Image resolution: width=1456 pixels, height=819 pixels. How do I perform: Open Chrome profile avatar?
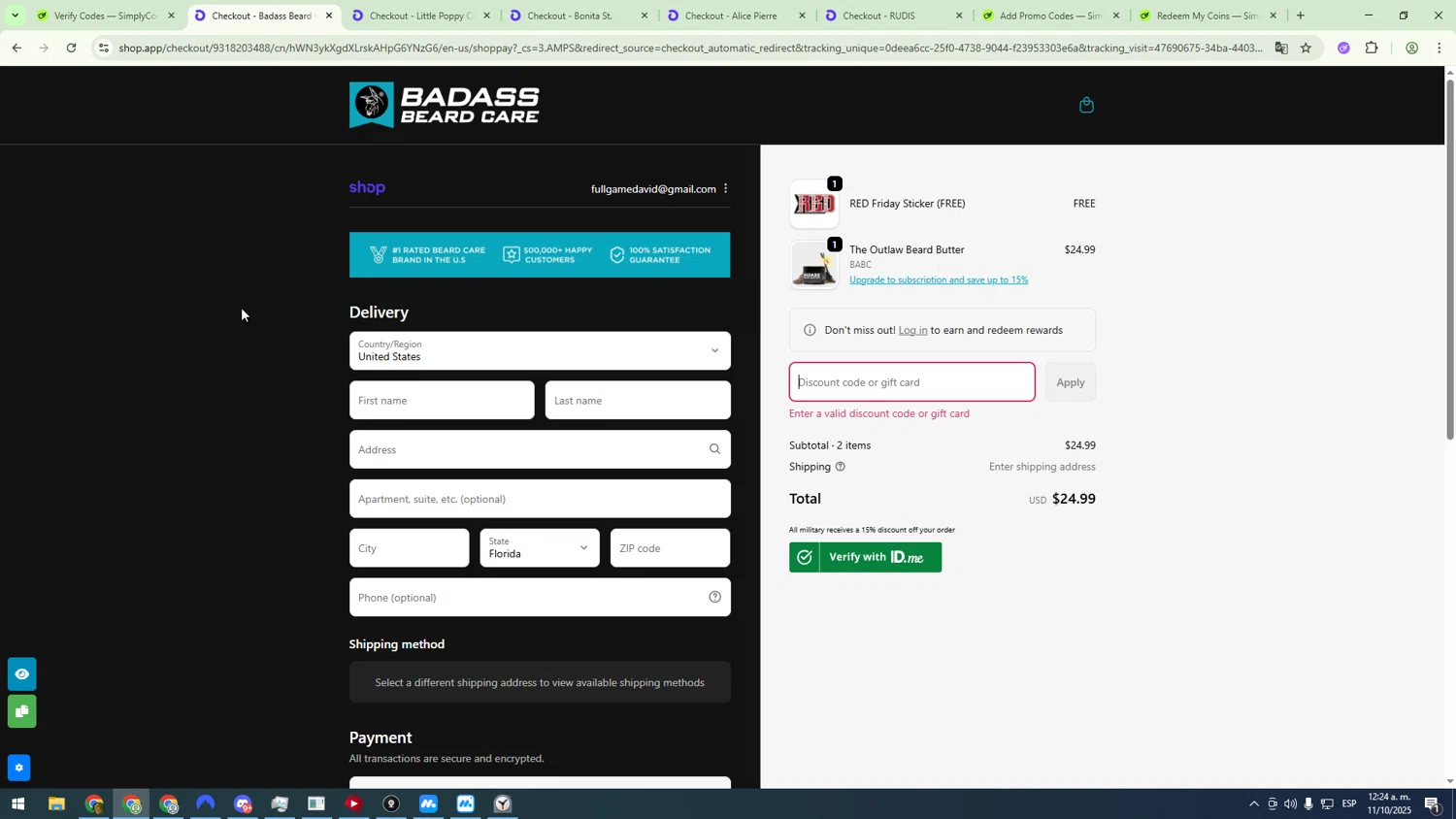(1411, 48)
